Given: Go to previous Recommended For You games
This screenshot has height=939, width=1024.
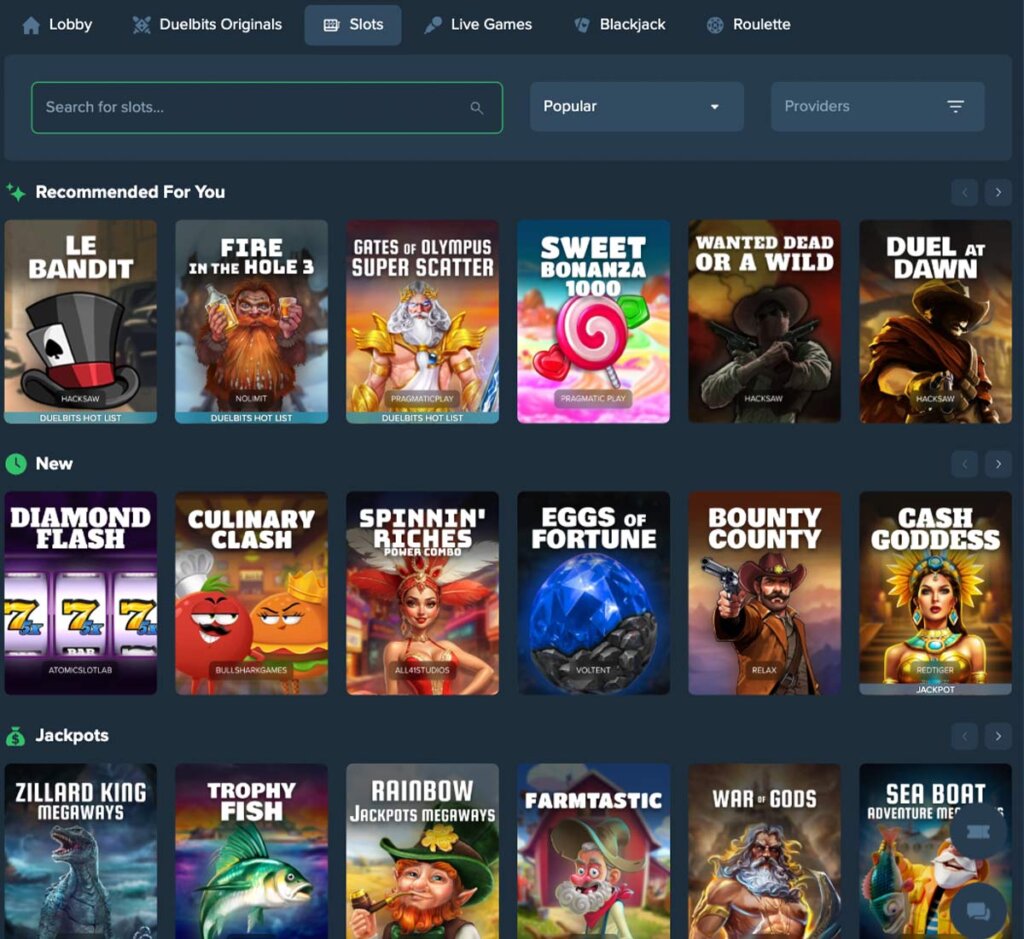Looking at the screenshot, I should click(x=965, y=192).
